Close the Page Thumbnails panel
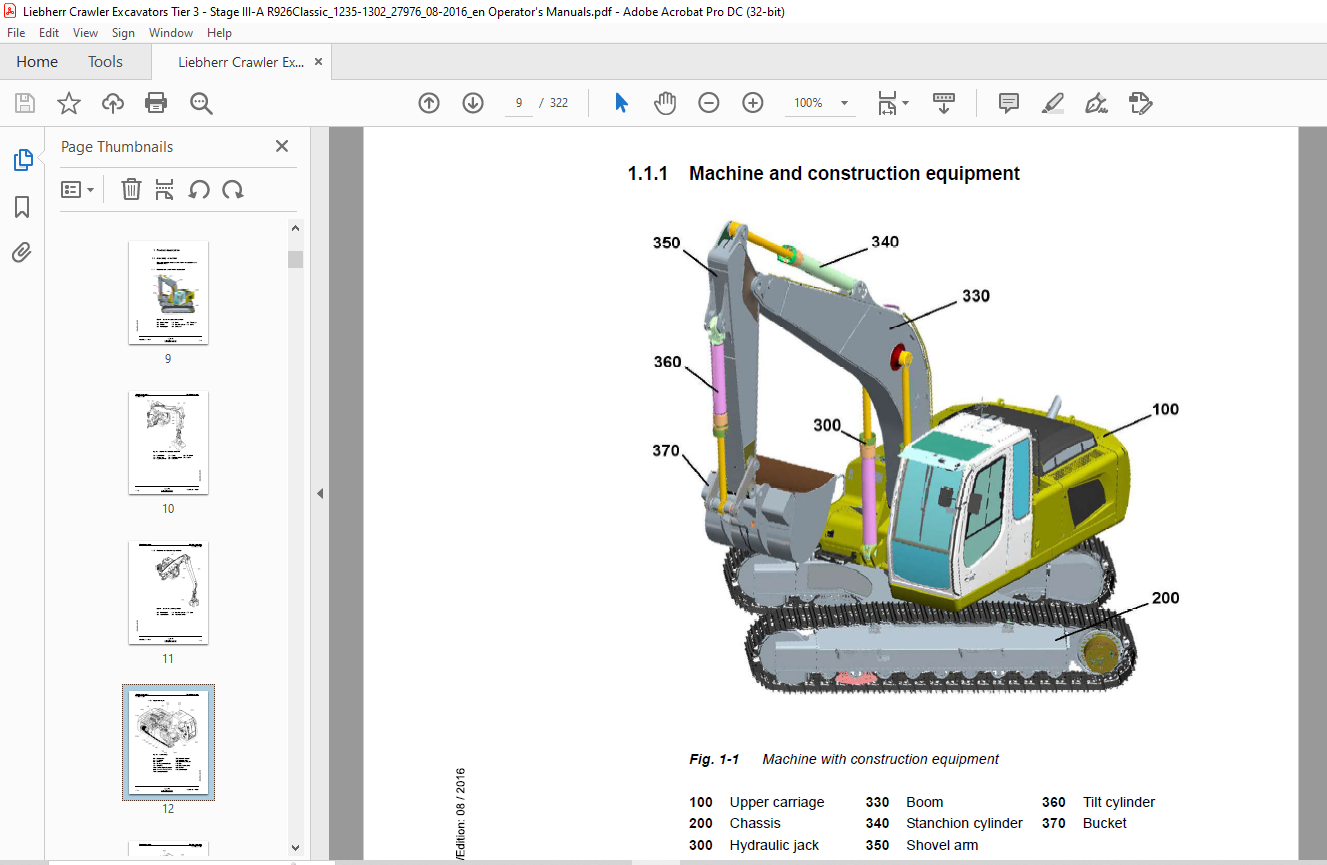 [x=282, y=146]
